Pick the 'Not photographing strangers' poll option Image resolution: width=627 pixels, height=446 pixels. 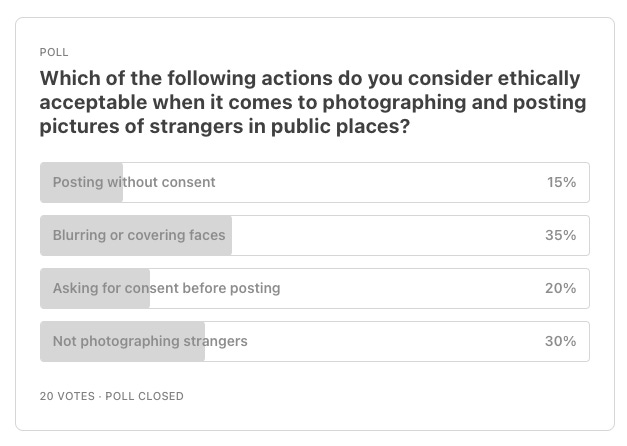(315, 341)
